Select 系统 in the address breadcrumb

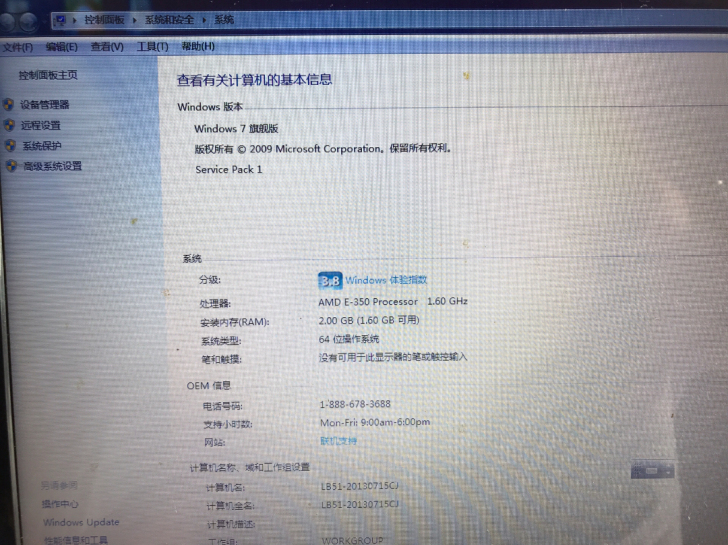(224, 20)
